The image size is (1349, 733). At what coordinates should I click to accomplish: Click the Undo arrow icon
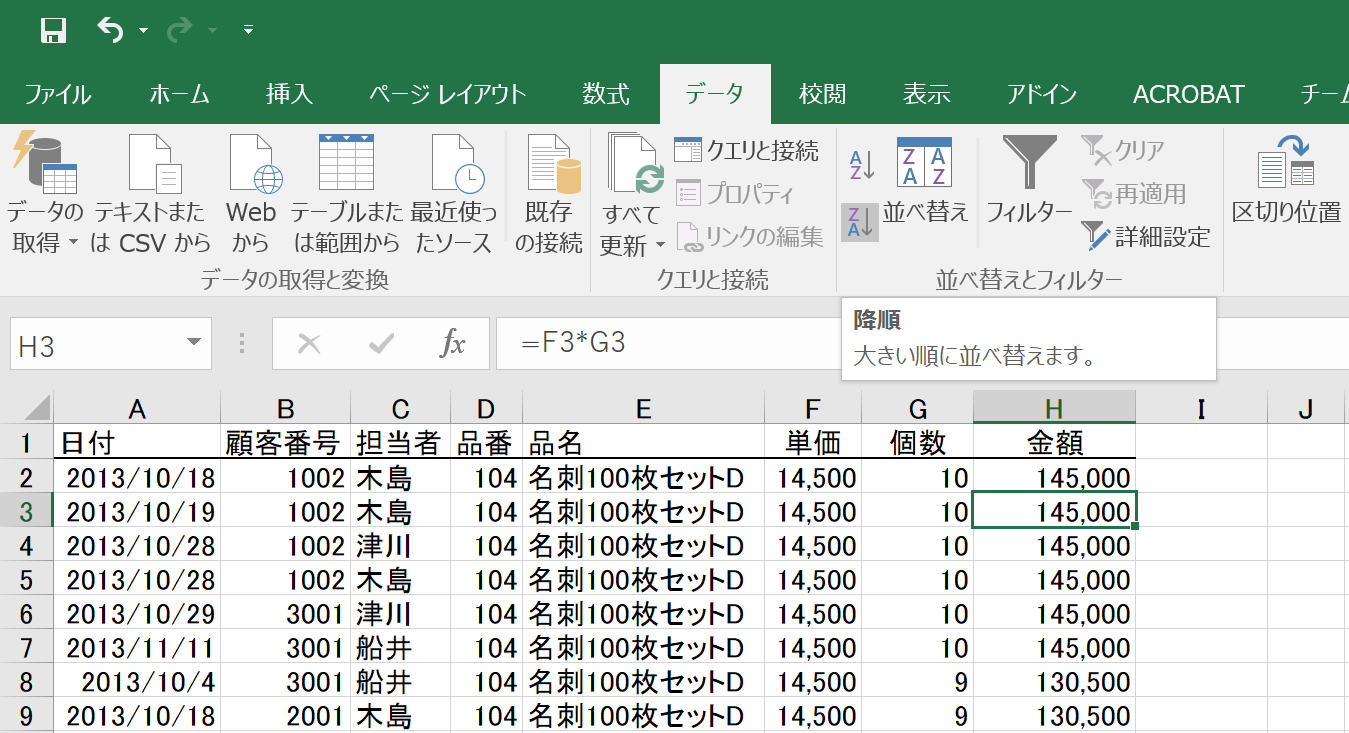pos(109,31)
